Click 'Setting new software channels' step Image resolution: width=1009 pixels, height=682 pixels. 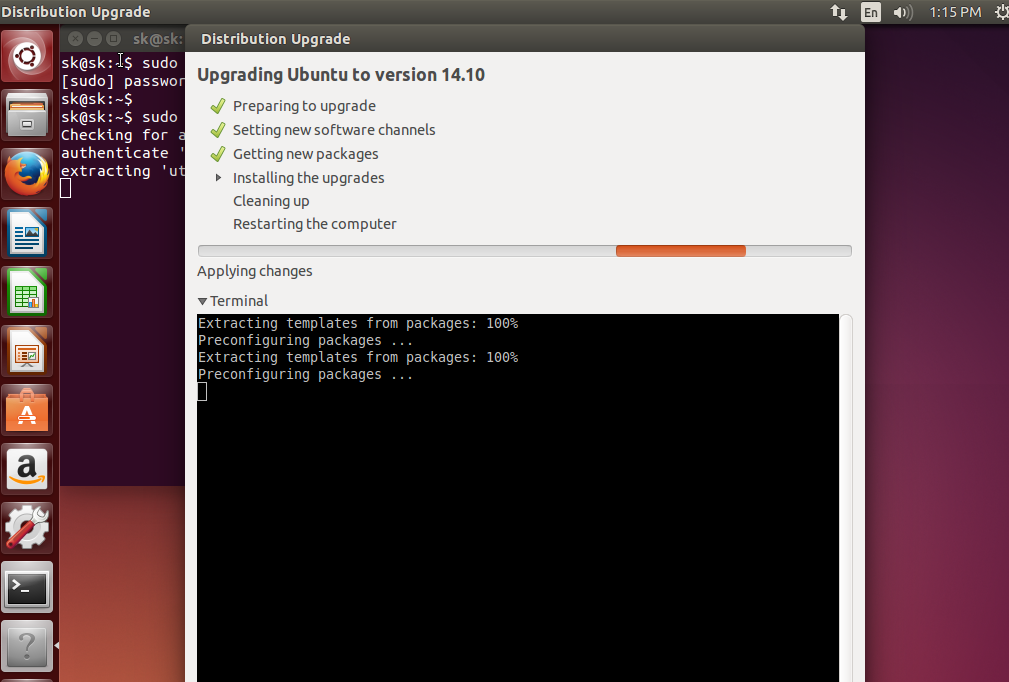click(x=334, y=130)
